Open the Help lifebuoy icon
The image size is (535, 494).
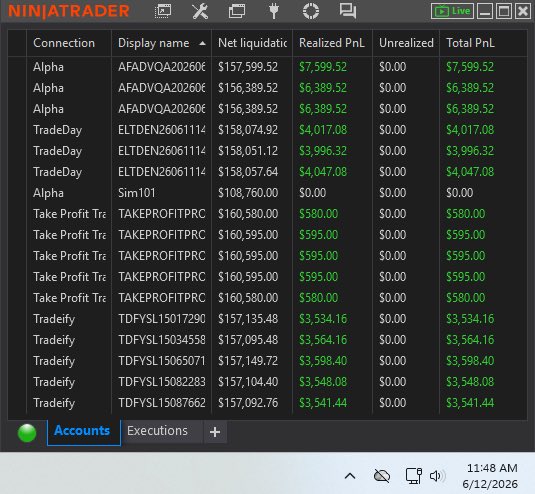point(311,11)
